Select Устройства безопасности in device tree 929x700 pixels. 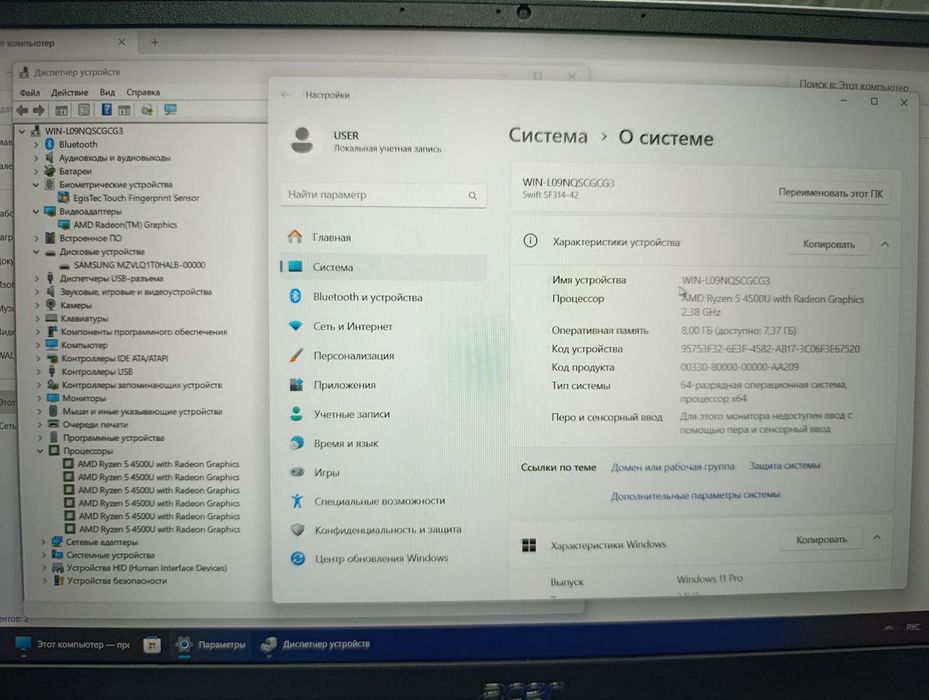click(x=117, y=581)
